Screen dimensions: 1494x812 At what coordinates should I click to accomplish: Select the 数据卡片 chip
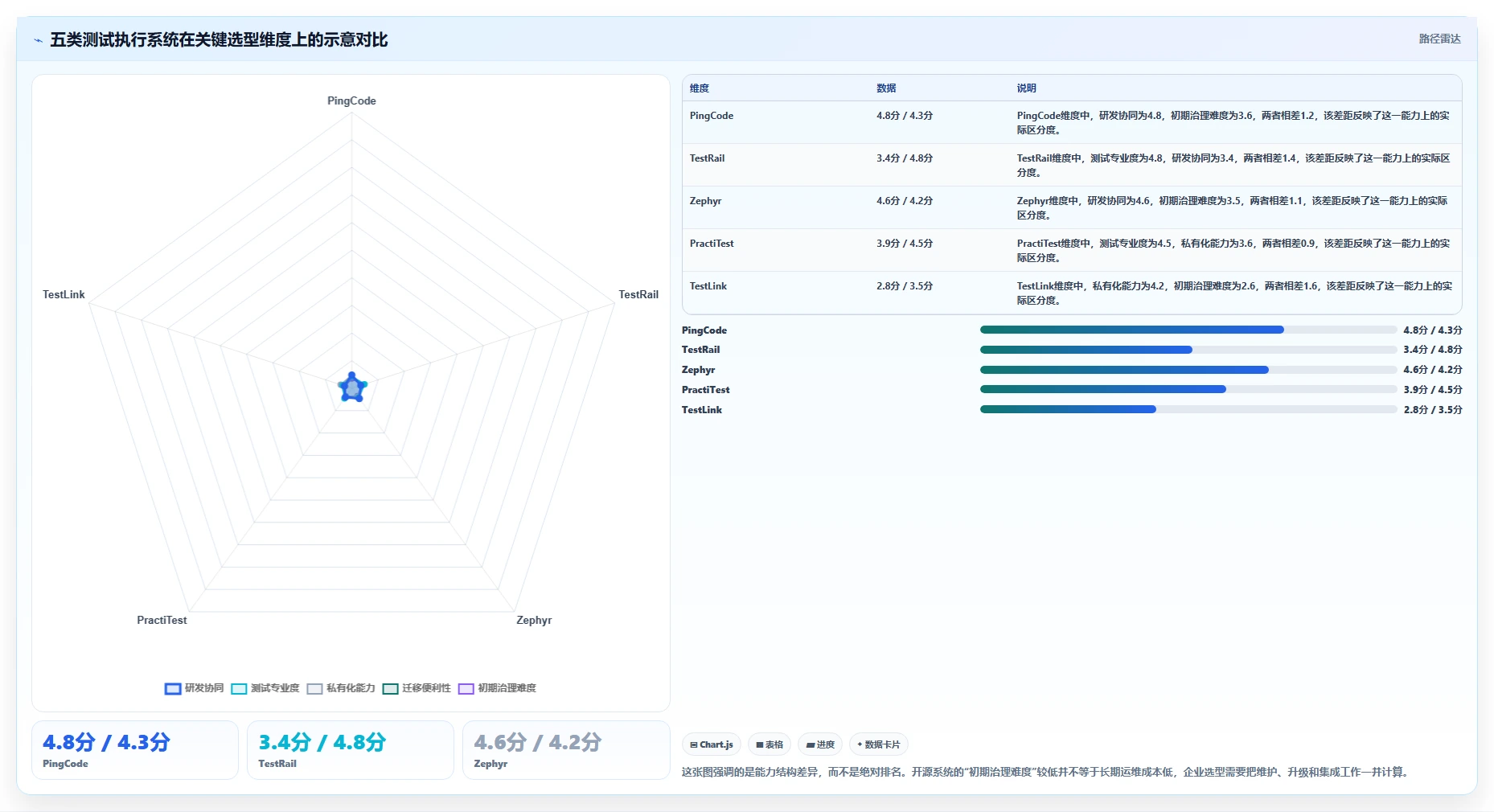879,744
